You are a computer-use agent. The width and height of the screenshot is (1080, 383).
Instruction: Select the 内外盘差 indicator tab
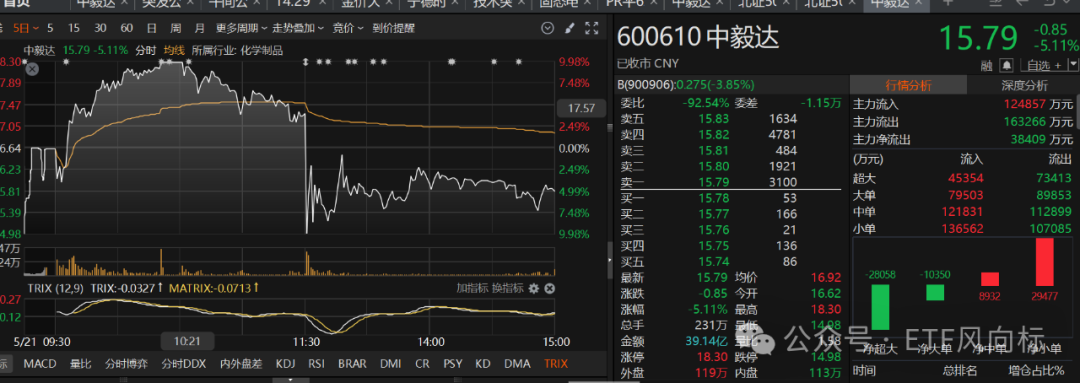click(x=242, y=364)
